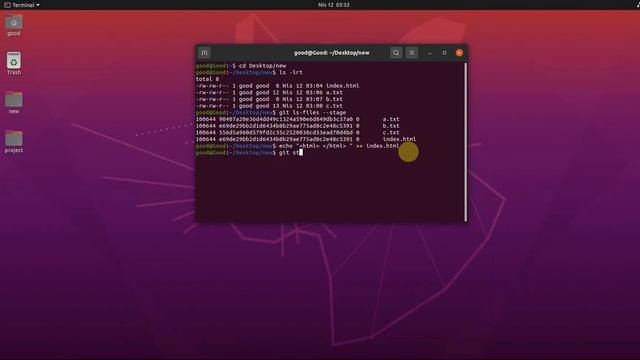Click the terminal search icon
Screen dimensions: 640x360
point(396,53)
